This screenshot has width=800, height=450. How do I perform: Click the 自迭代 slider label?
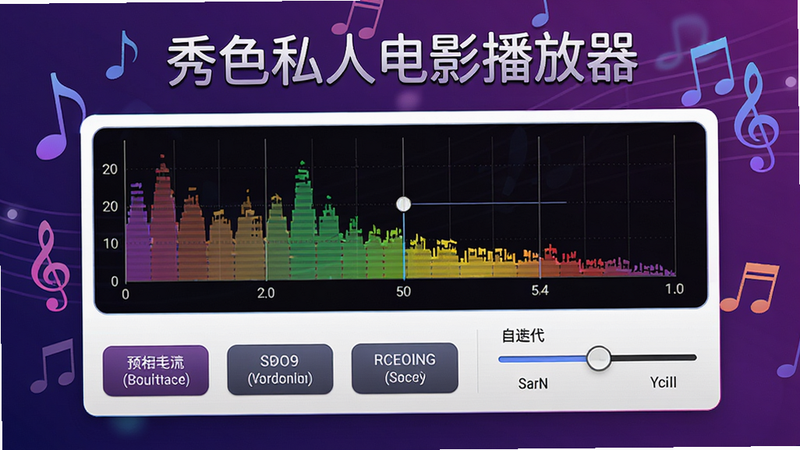pyautogui.click(x=523, y=336)
